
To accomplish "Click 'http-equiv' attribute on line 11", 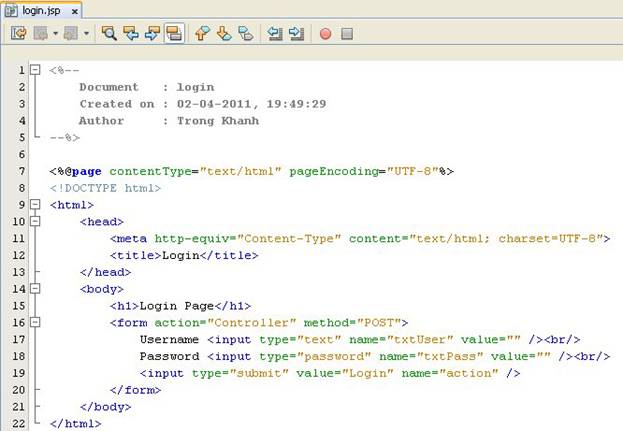I will [x=192, y=238].
